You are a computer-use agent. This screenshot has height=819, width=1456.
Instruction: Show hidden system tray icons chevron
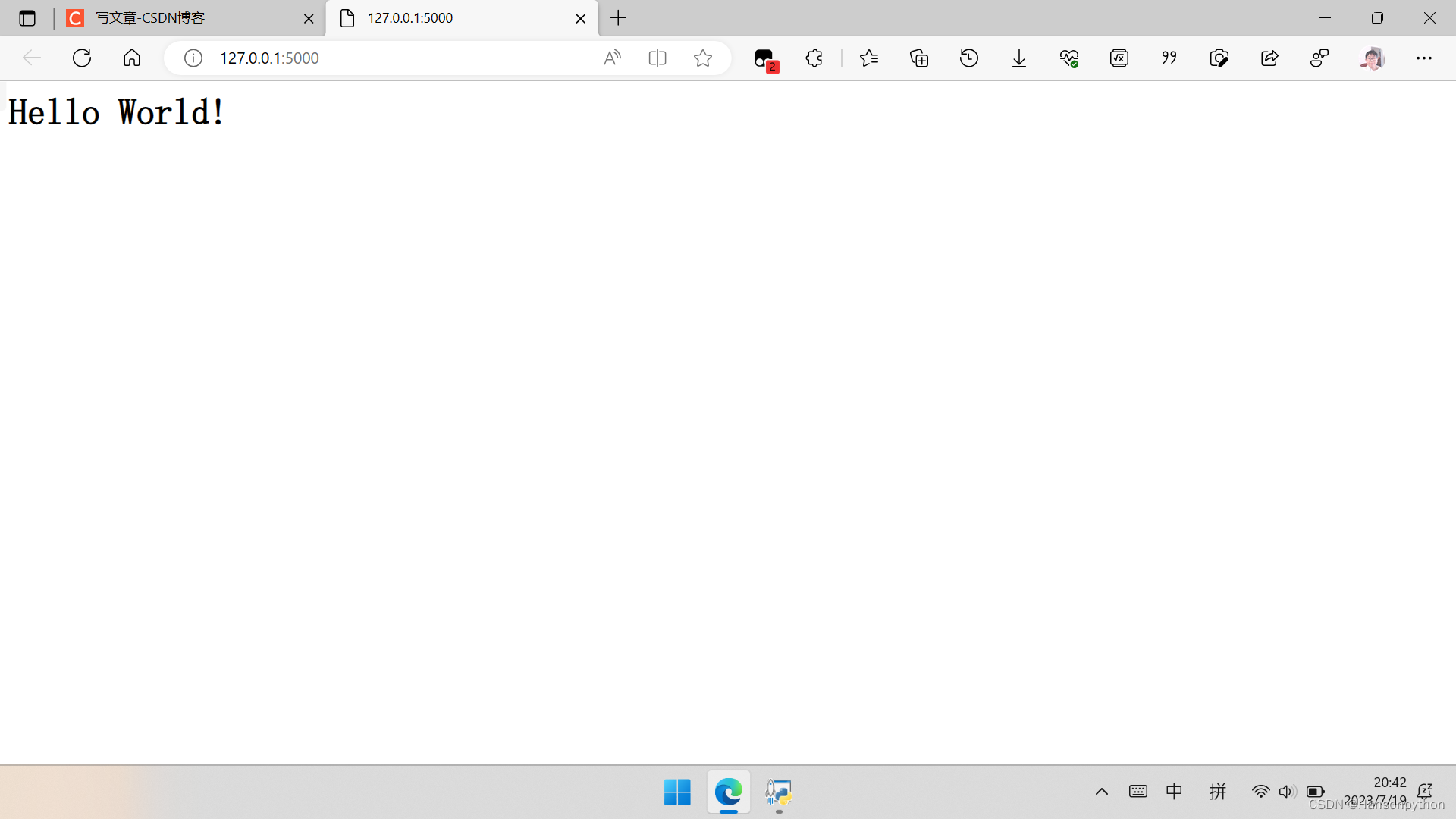(1102, 792)
